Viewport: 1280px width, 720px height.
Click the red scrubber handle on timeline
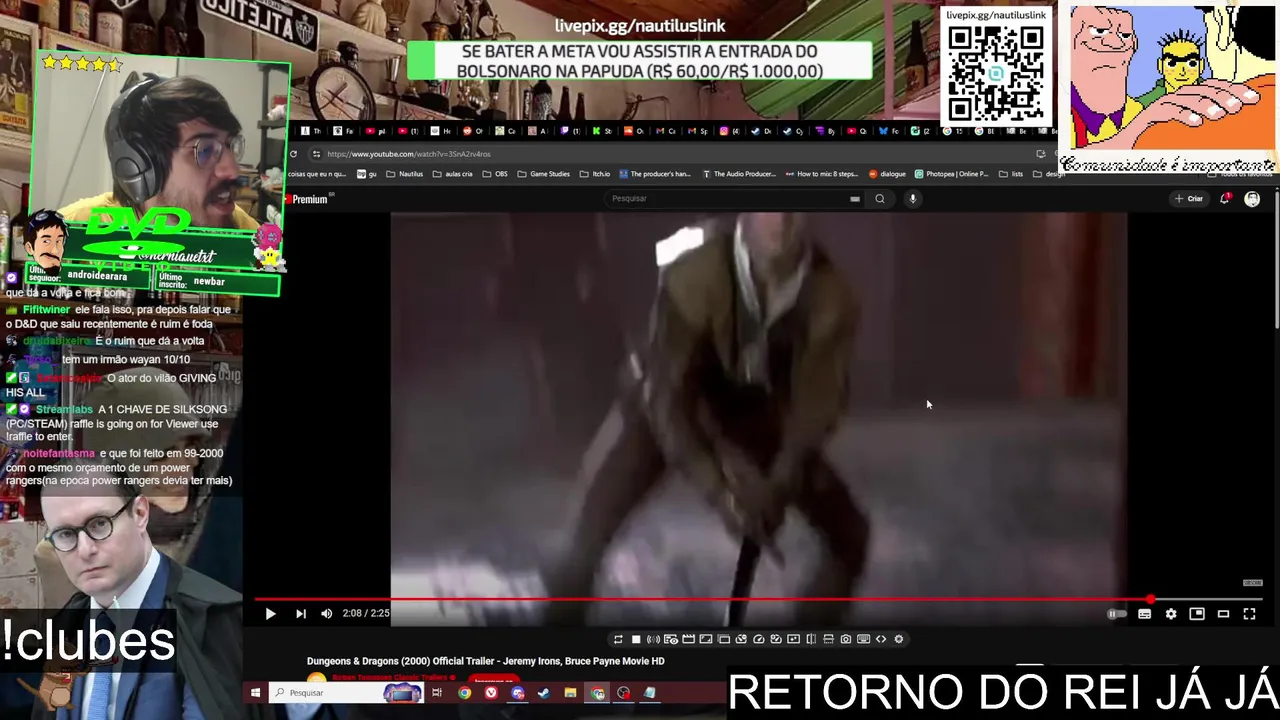(1150, 600)
